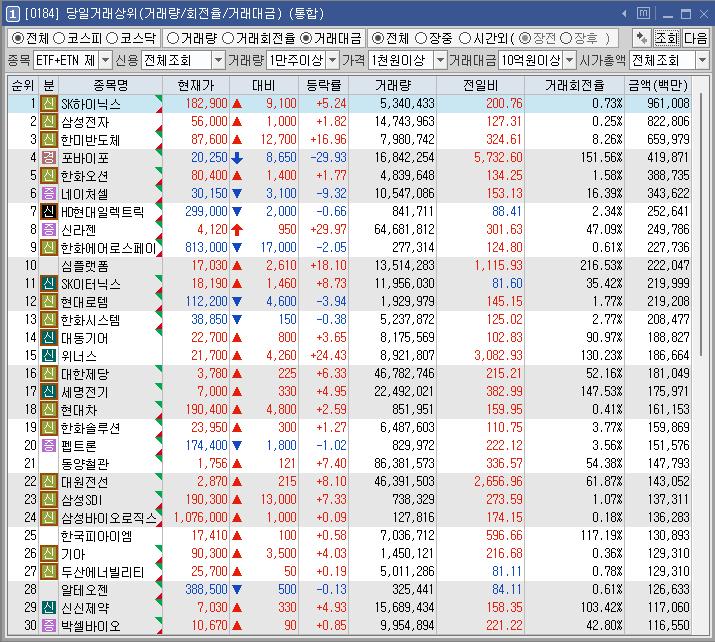Click the 신 badge icon next to 대한제당
This screenshot has width=715, height=642.
pos(48,373)
